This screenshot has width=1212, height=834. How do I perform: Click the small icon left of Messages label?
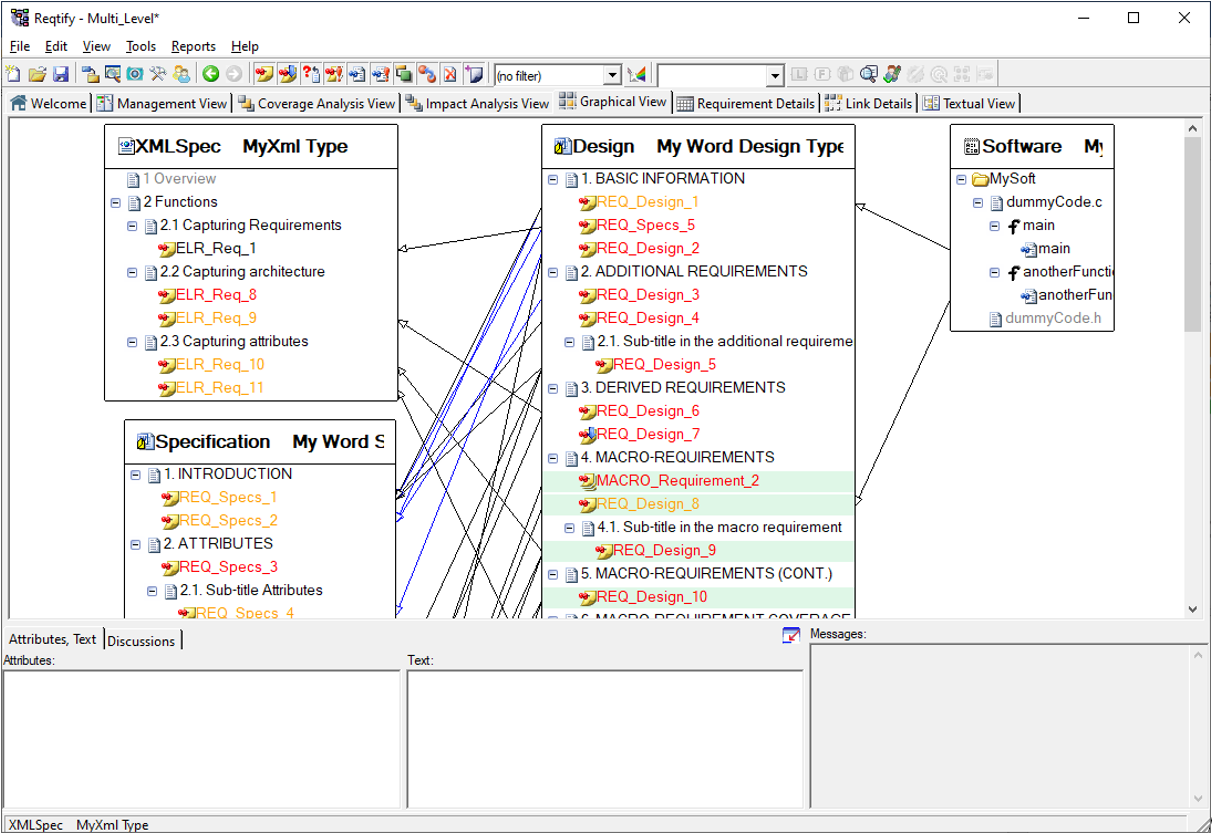click(x=791, y=635)
